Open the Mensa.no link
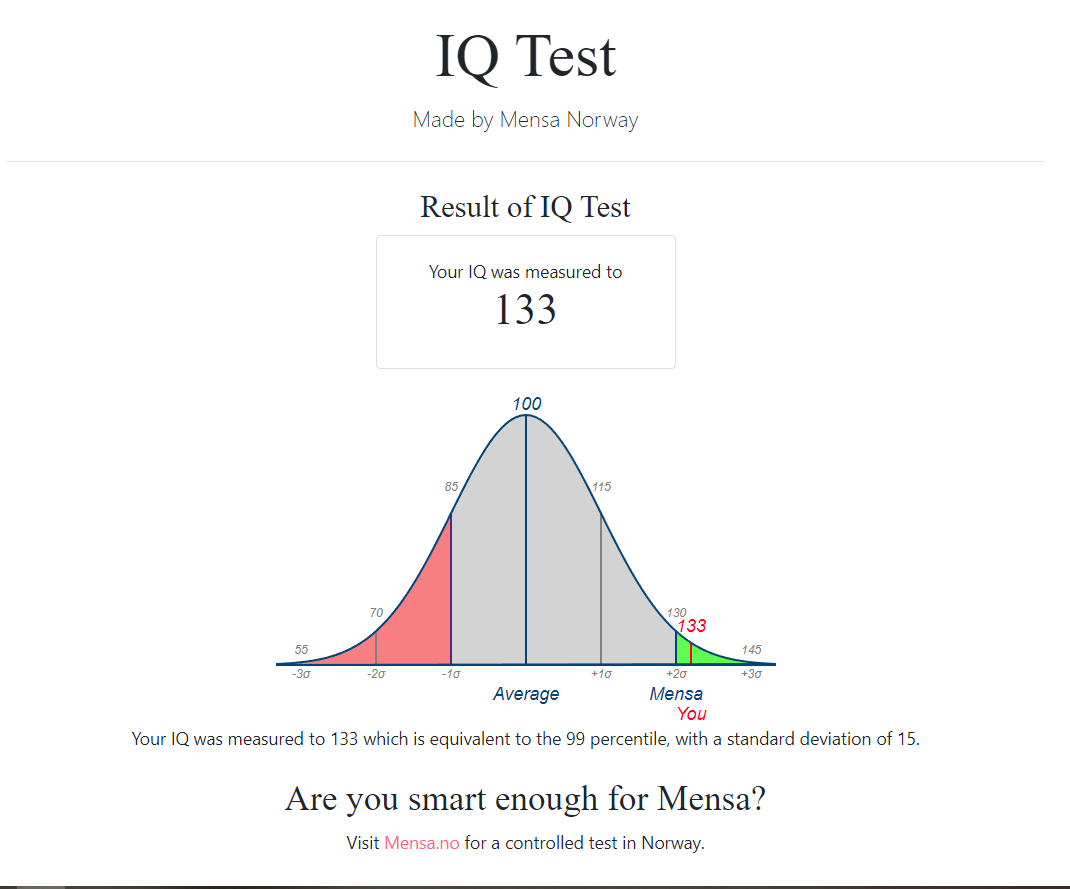Image resolution: width=1070 pixels, height=889 pixels. coord(422,843)
